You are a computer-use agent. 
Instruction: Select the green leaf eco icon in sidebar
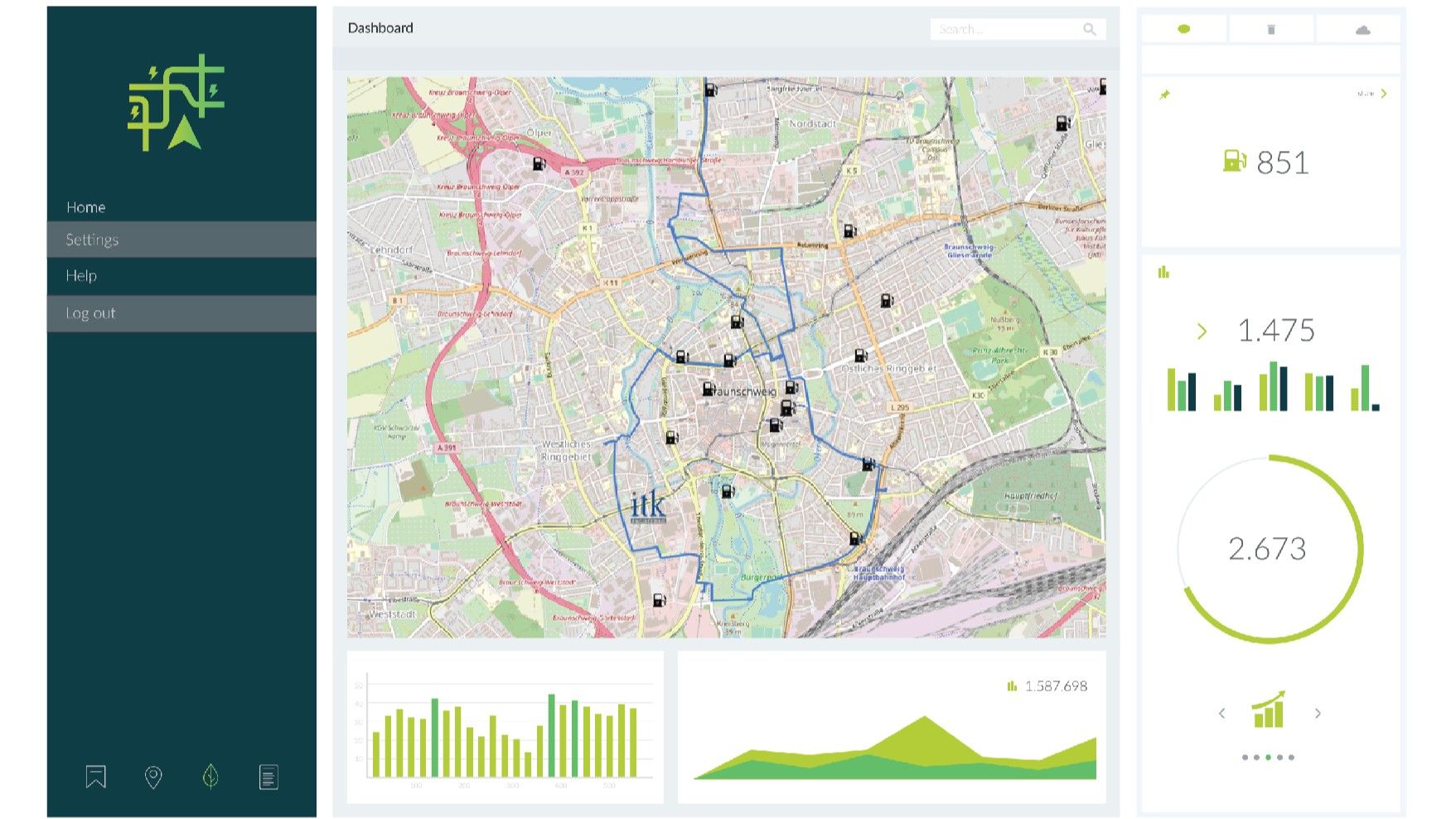(210, 777)
